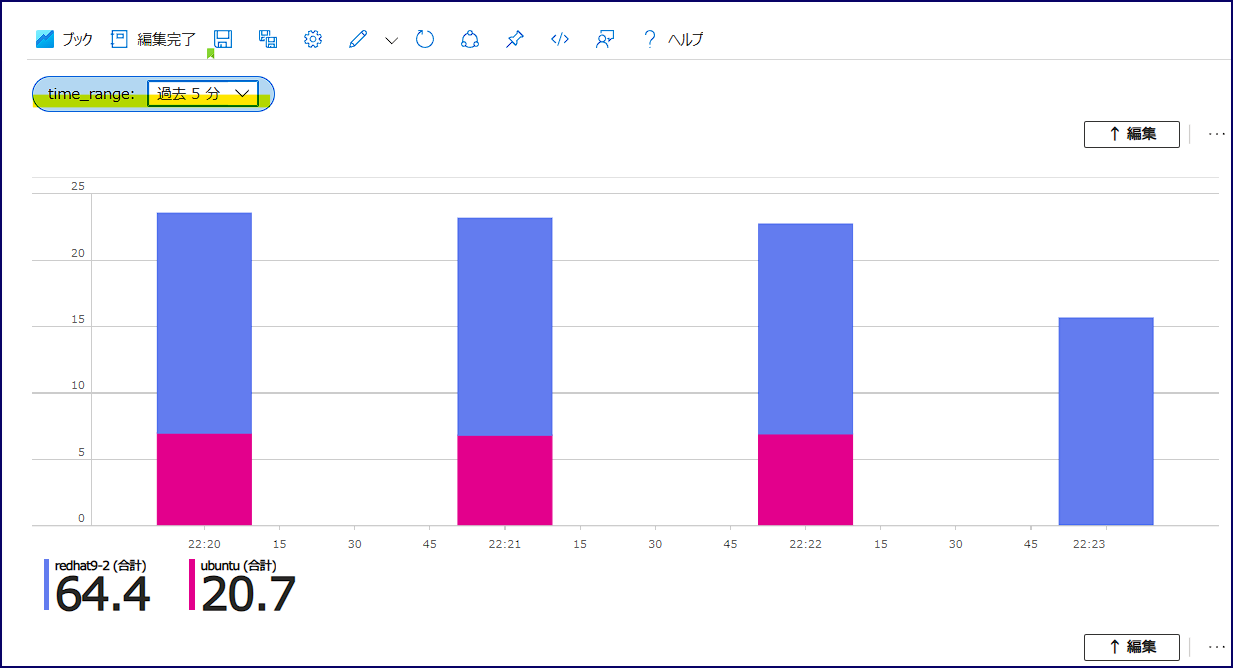
Task: Click the lower ↑ 編集 button
Action: [x=1132, y=647]
